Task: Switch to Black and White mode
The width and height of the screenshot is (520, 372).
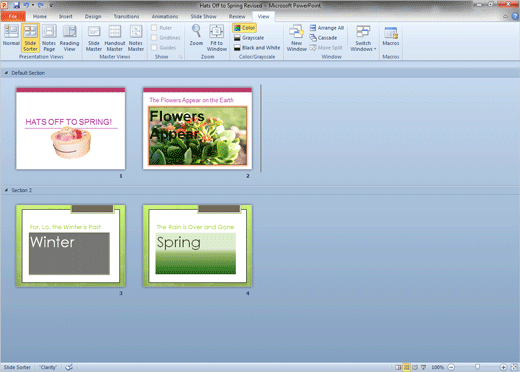Action: 257,48
